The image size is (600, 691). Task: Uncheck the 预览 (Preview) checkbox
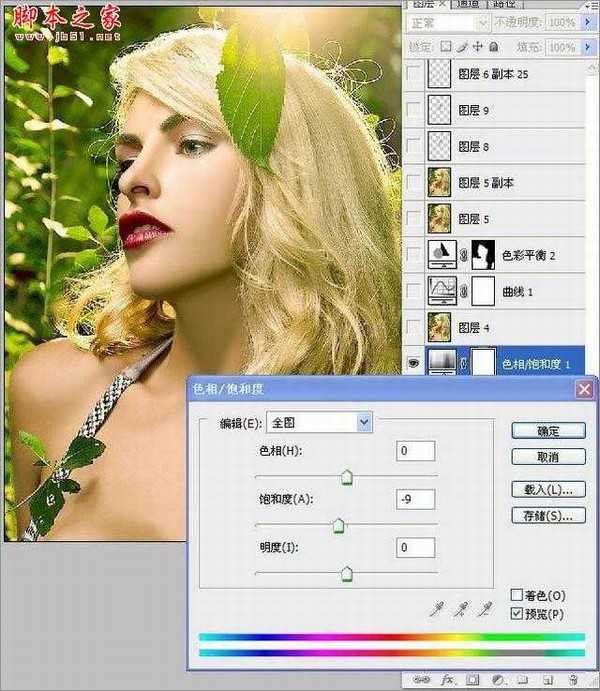(x=517, y=613)
